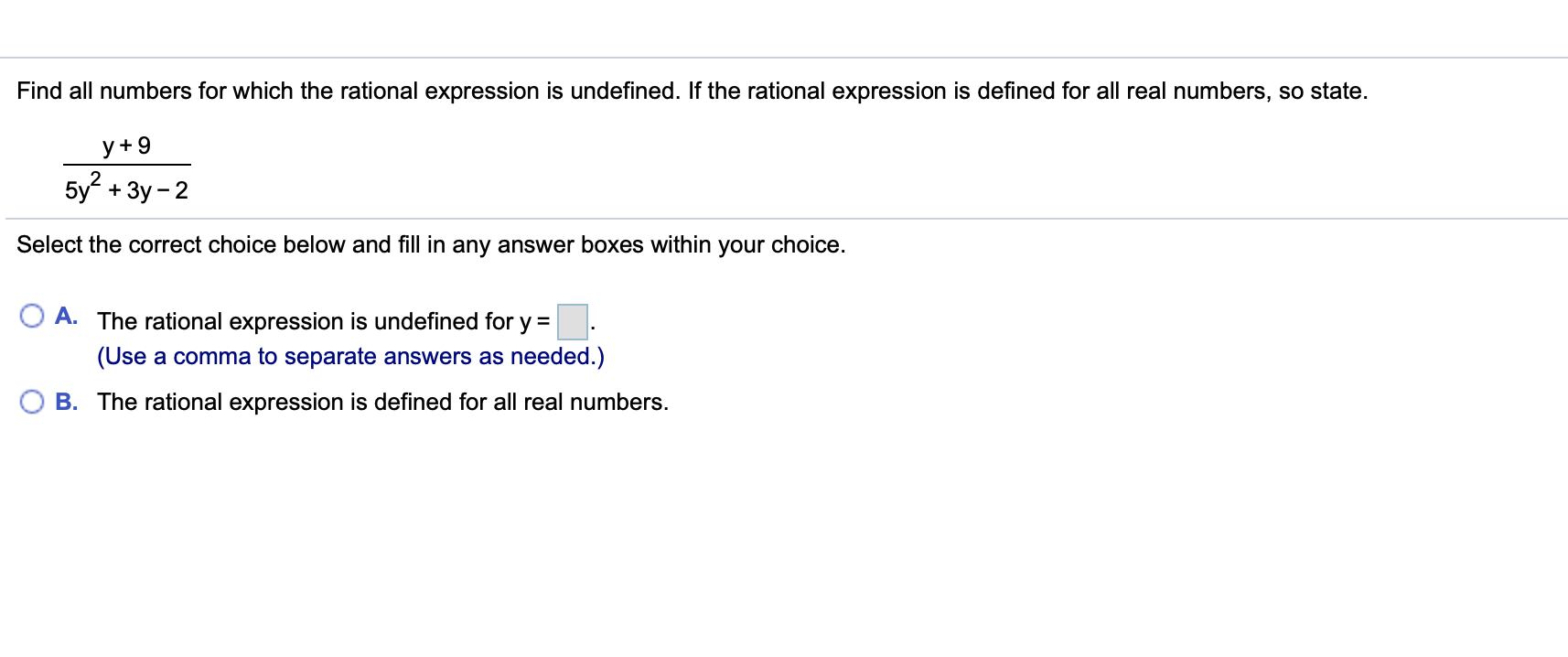The width and height of the screenshot is (1568, 657).
Task: Click the blue label A next to its radio
Action: click(x=67, y=316)
